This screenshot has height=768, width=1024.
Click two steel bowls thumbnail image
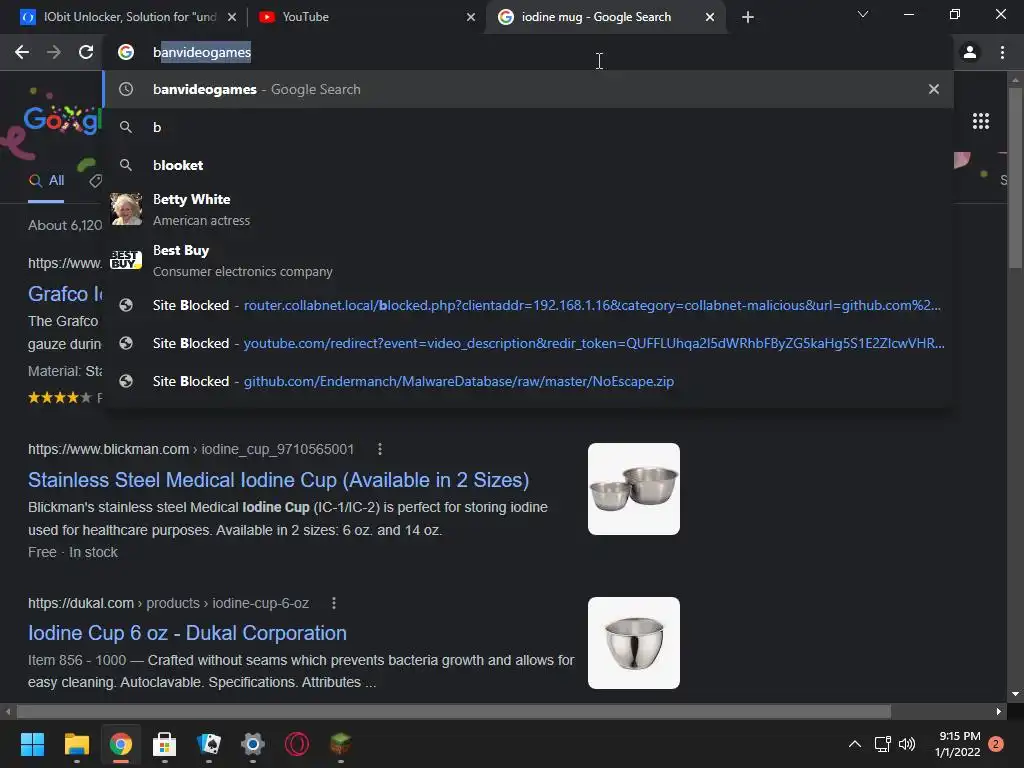pos(633,488)
